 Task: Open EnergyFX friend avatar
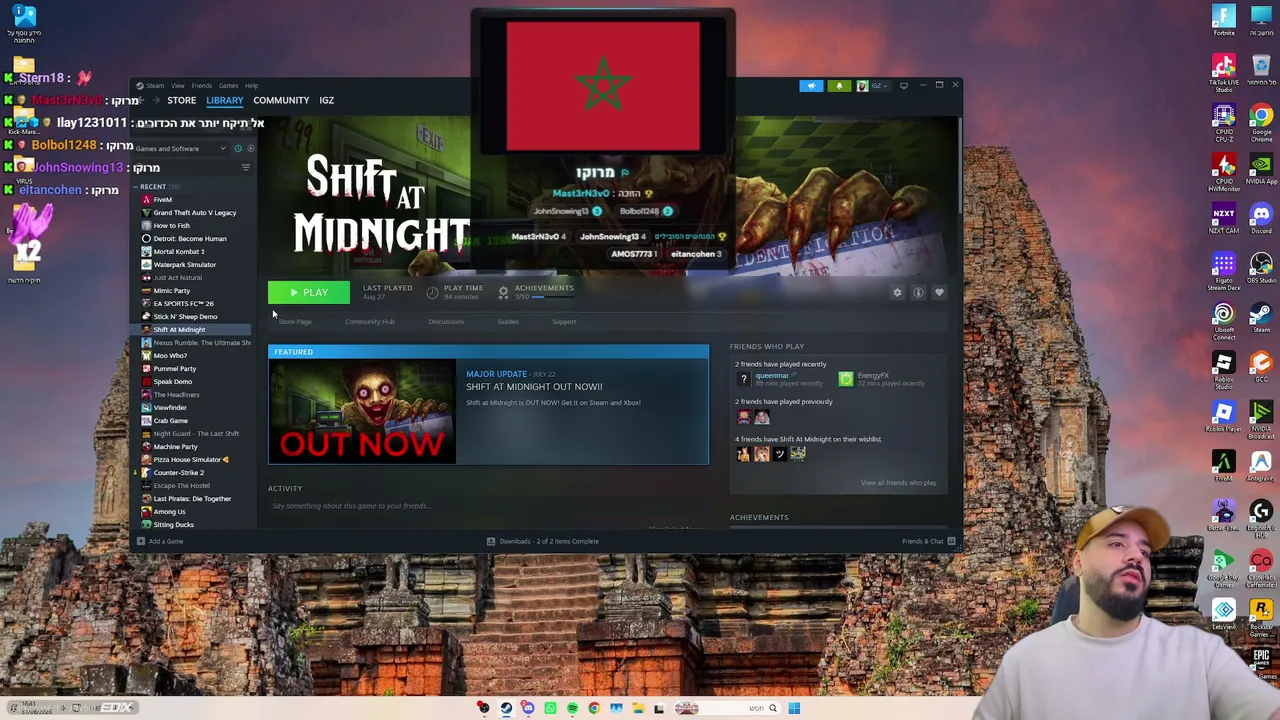tap(846, 379)
